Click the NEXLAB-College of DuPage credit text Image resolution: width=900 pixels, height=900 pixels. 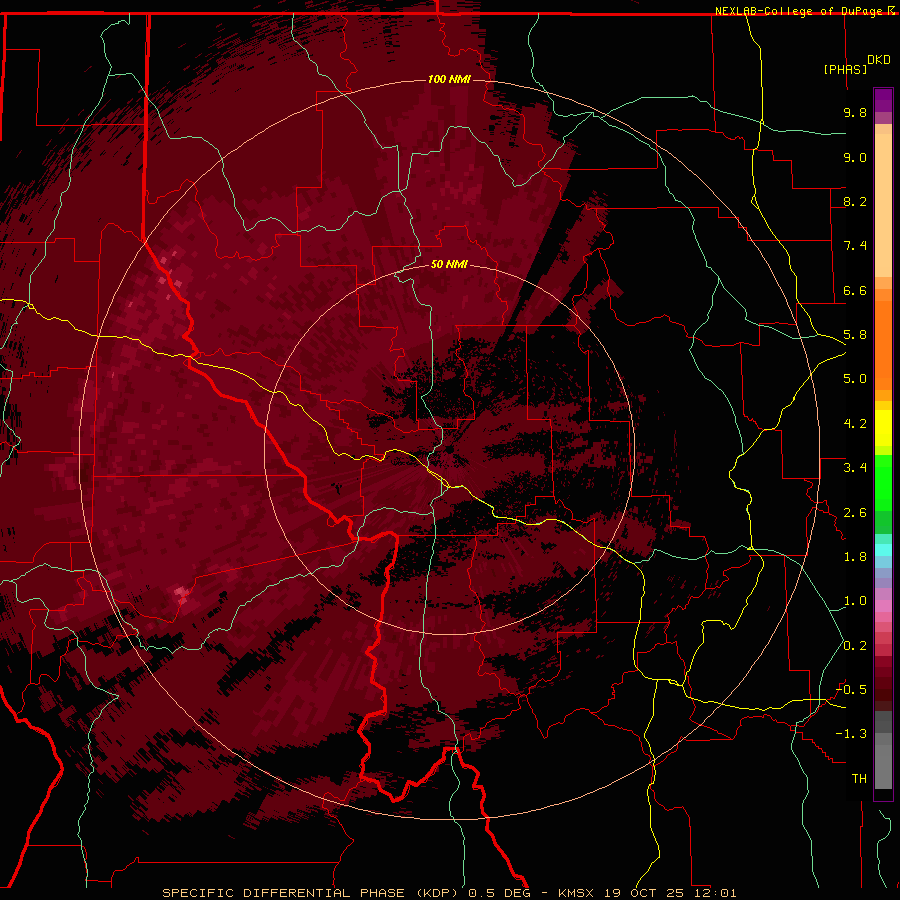(800, 11)
